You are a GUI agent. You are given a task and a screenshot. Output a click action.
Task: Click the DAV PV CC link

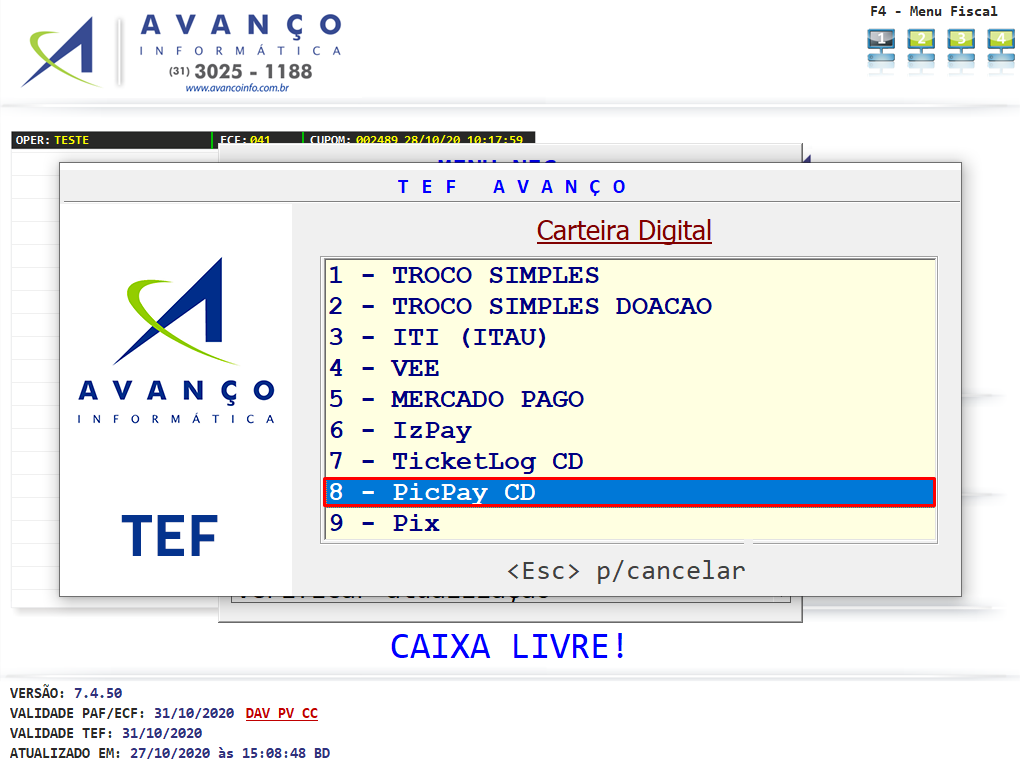coord(282,714)
